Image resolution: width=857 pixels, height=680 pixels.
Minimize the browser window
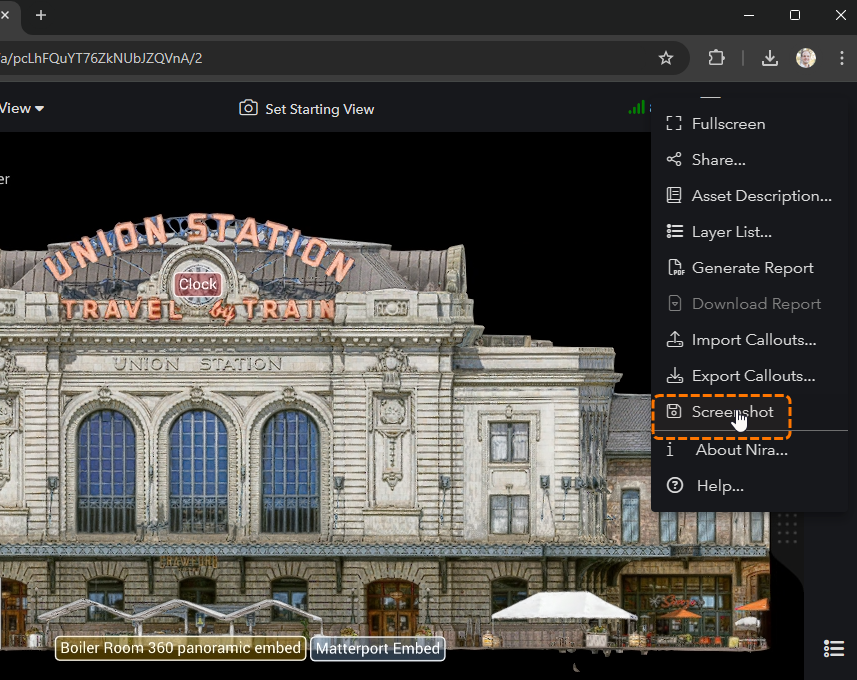coord(749,15)
